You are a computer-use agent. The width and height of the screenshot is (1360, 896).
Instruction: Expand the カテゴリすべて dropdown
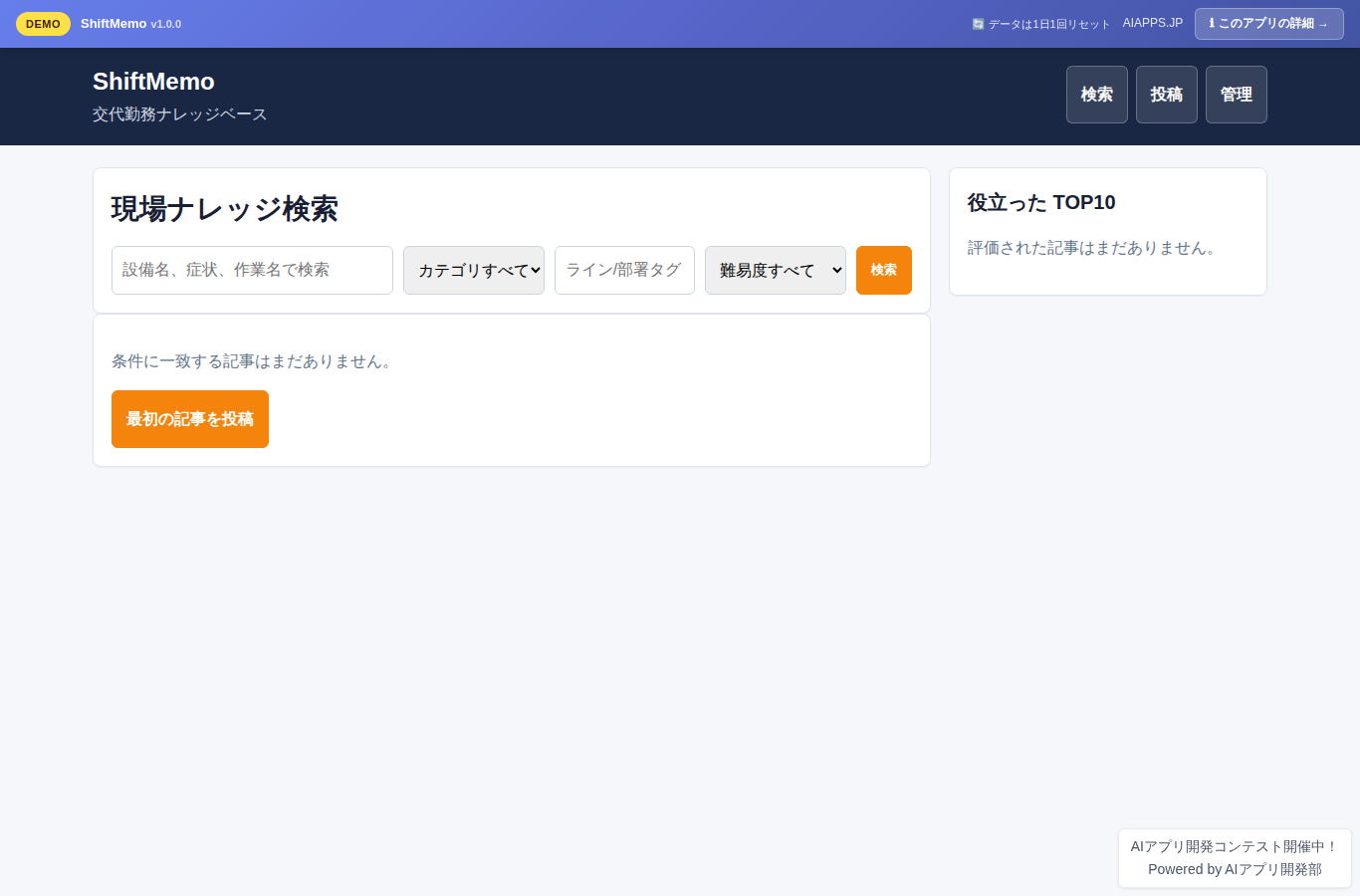(473, 270)
